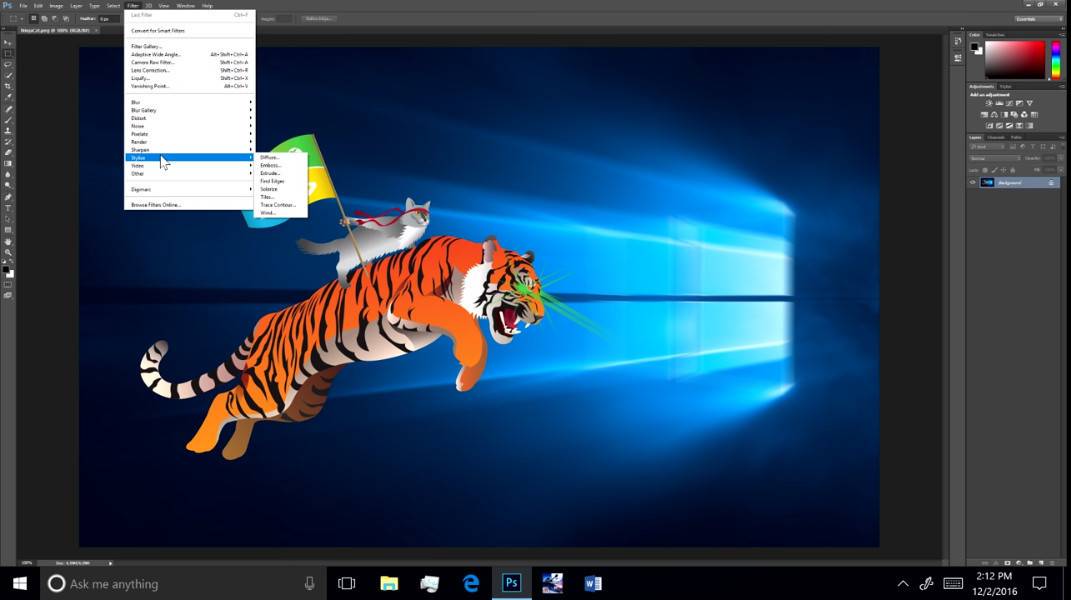The image size is (1071, 600).
Task: Toggle lock image pixels in Layers panel
Action: coord(994,170)
